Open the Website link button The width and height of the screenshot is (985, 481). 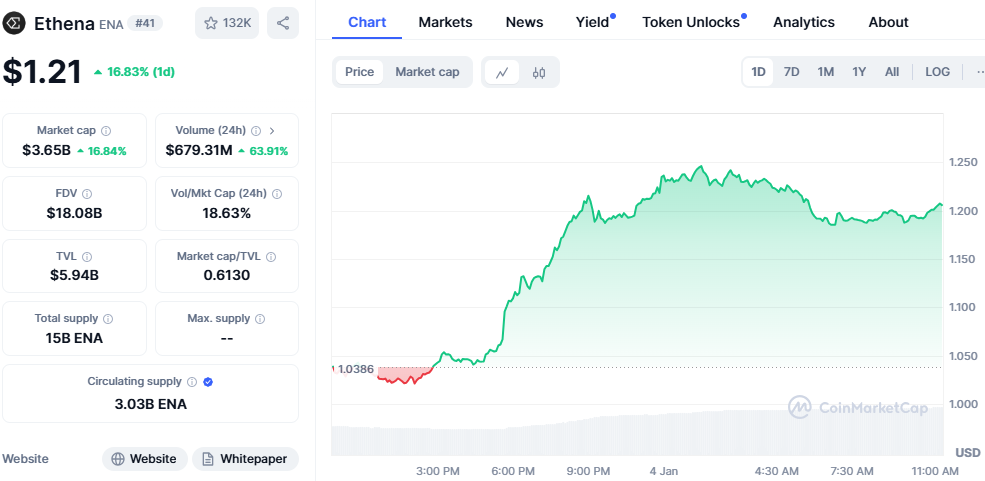[x=144, y=459]
